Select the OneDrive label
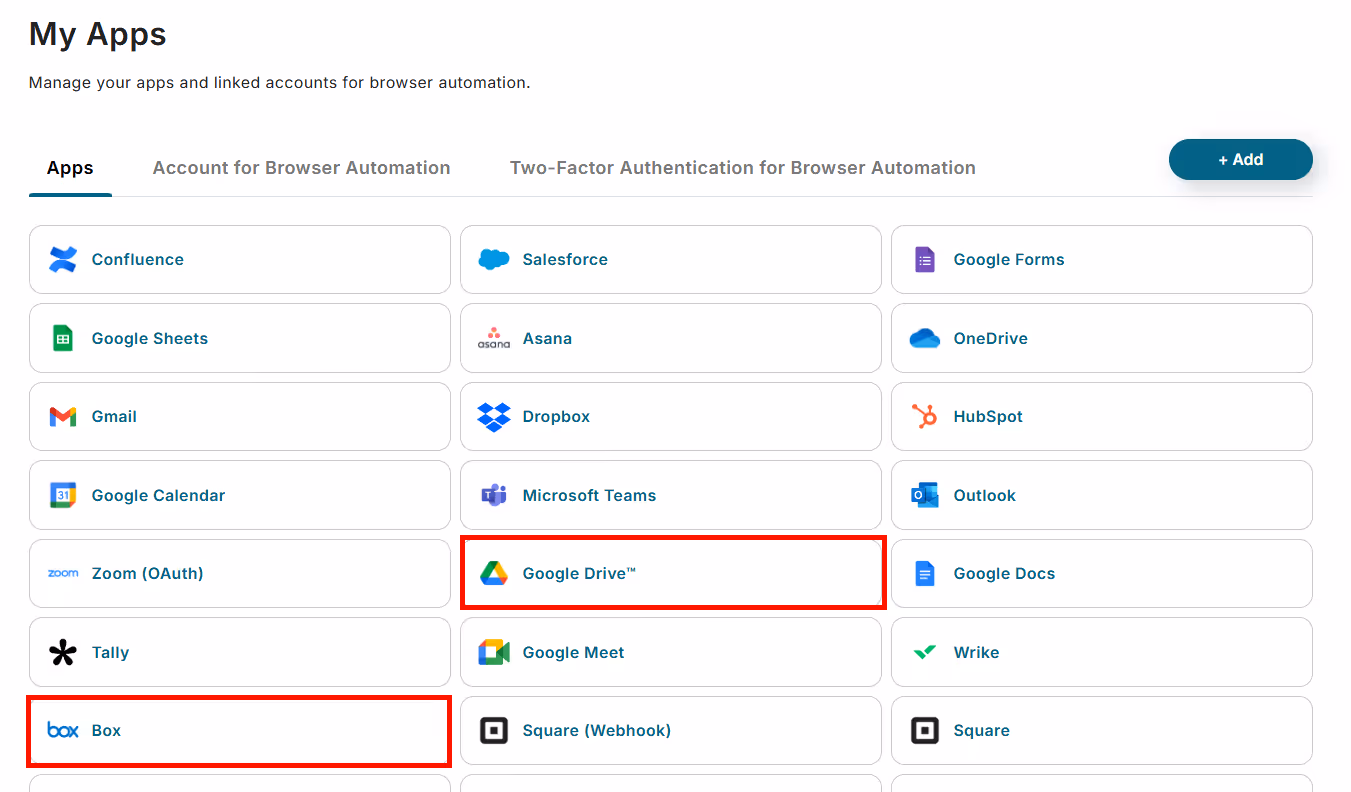This screenshot has height=792, width=1351. click(x=991, y=338)
